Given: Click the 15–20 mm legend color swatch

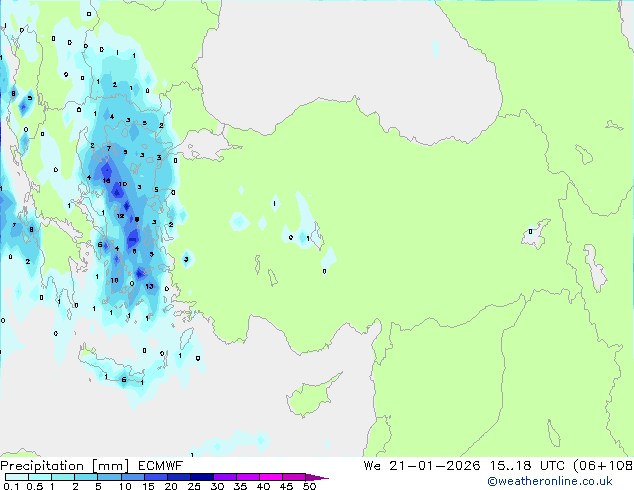Looking at the screenshot, I should (155, 477).
